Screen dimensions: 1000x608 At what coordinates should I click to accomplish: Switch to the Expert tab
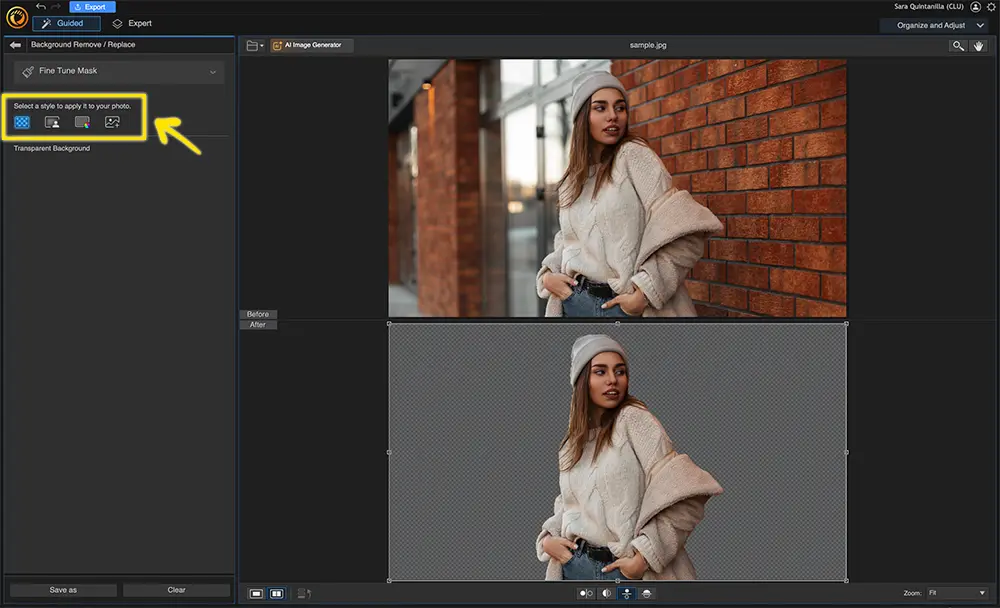tap(133, 23)
